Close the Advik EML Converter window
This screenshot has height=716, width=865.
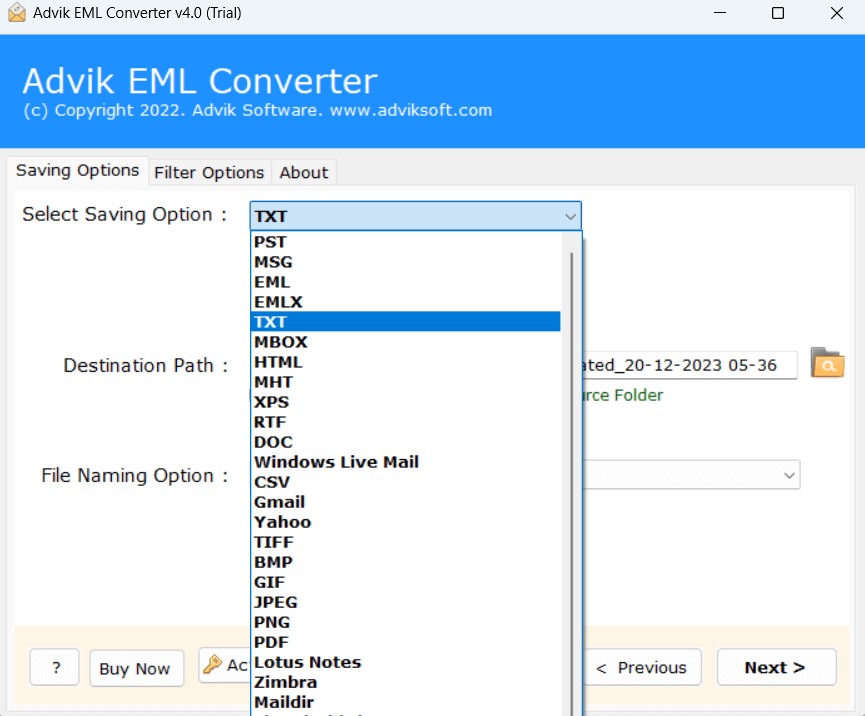click(837, 13)
